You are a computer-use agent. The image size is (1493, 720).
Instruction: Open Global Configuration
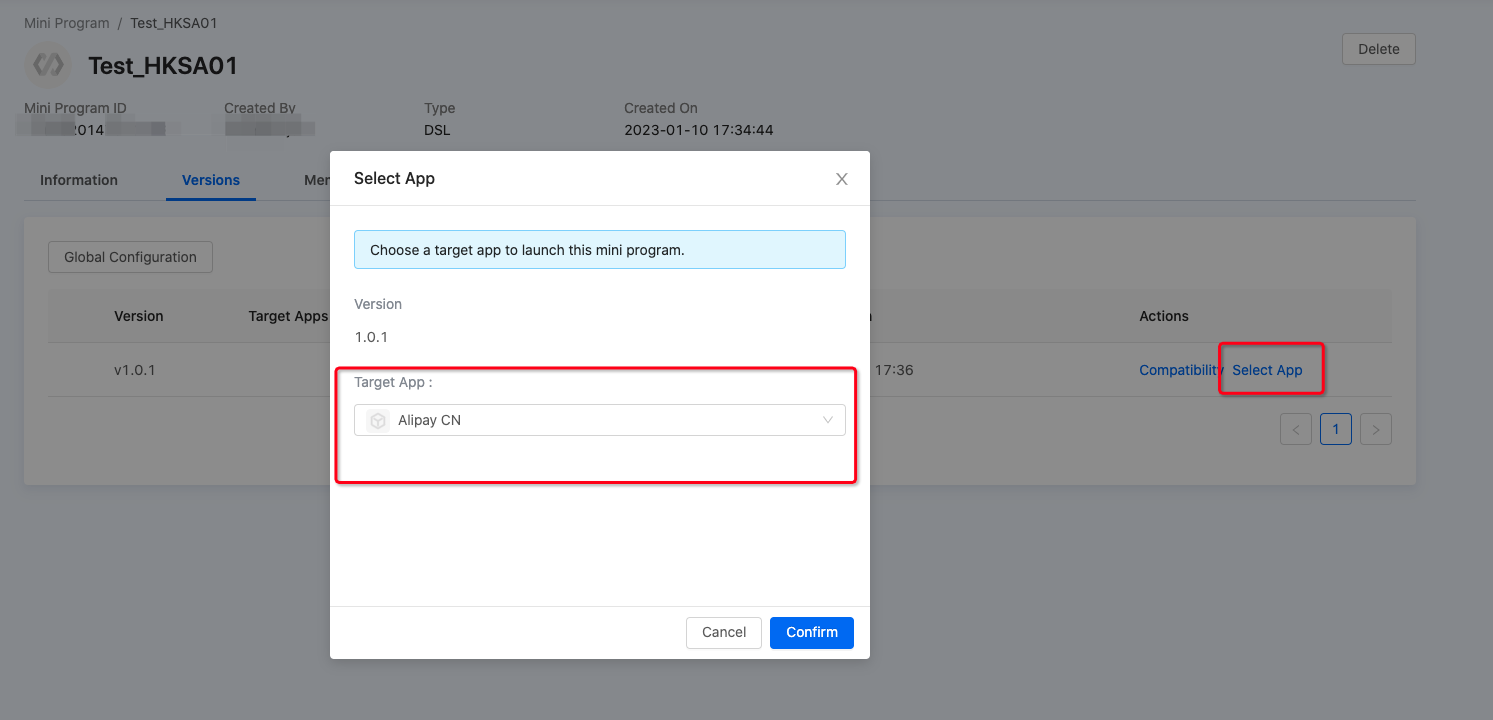[130, 257]
